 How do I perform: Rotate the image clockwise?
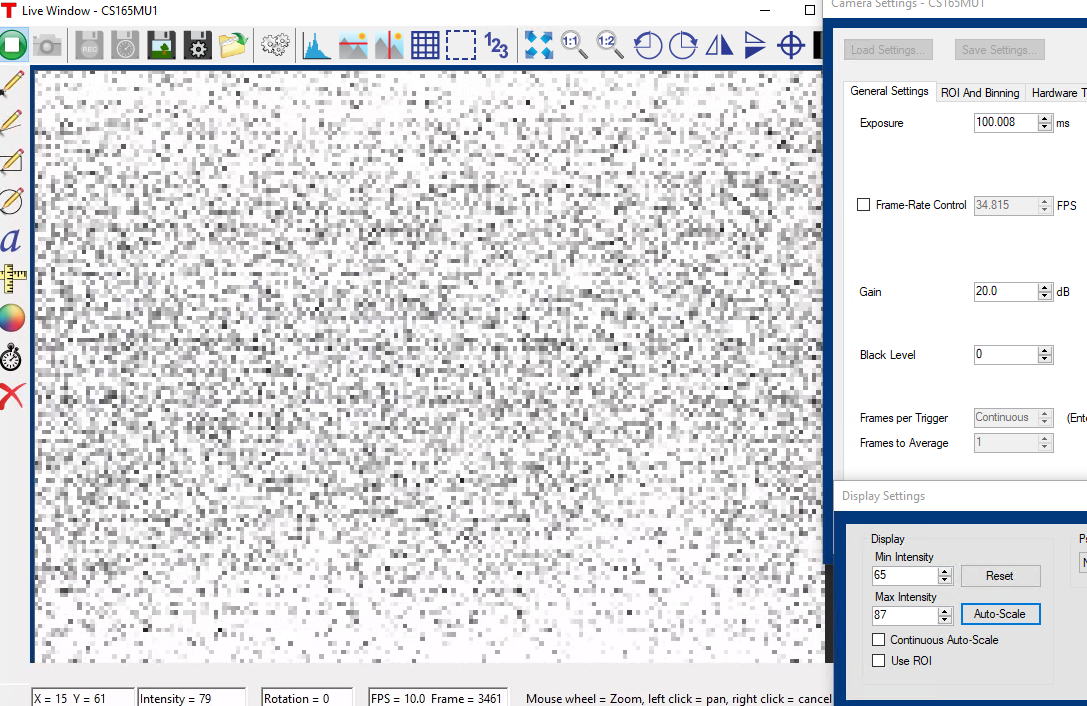pyautogui.click(x=683, y=46)
